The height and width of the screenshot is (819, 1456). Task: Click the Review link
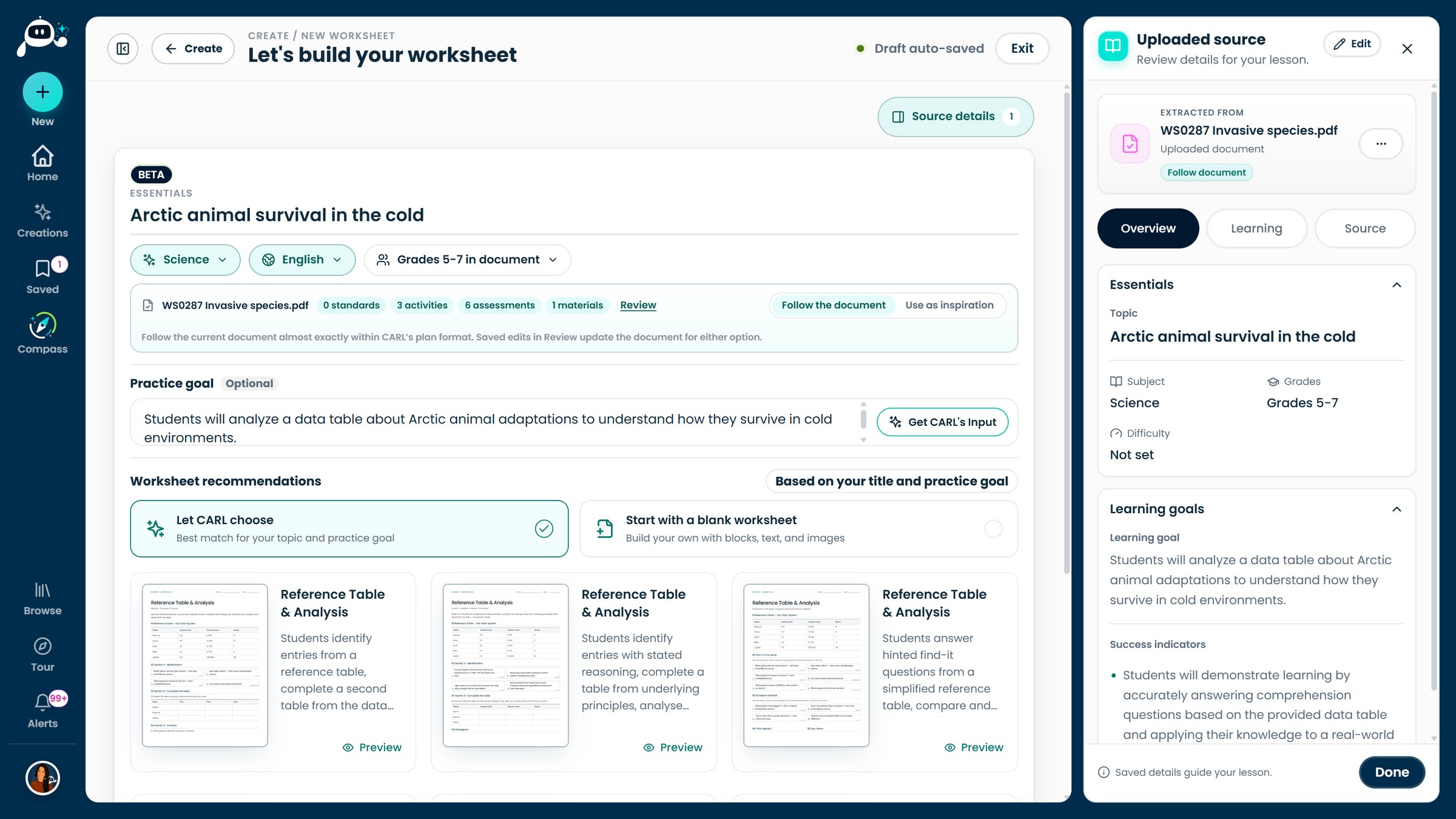click(x=638, y=305)
